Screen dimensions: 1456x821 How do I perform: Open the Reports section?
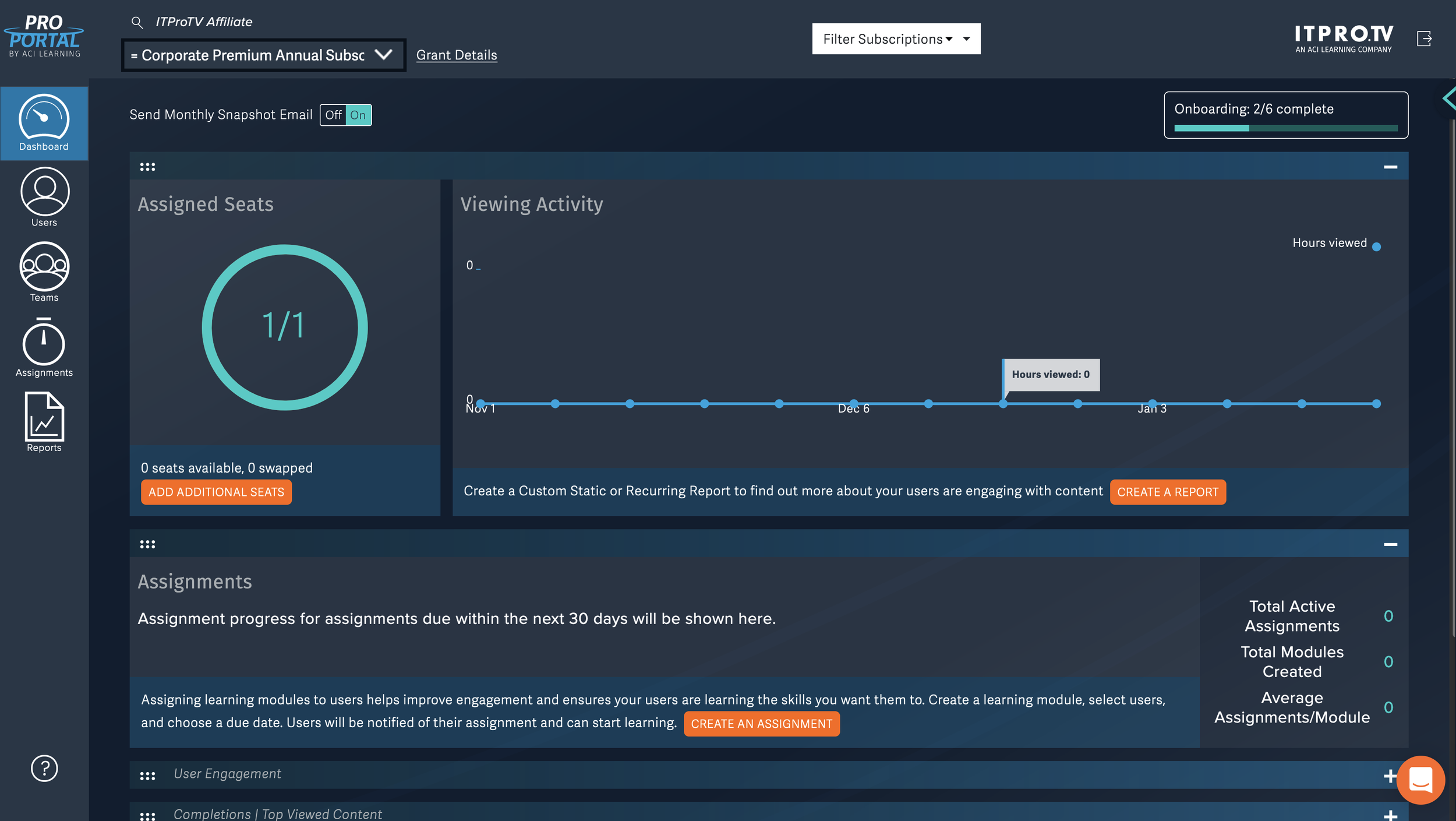click(44, 422)
